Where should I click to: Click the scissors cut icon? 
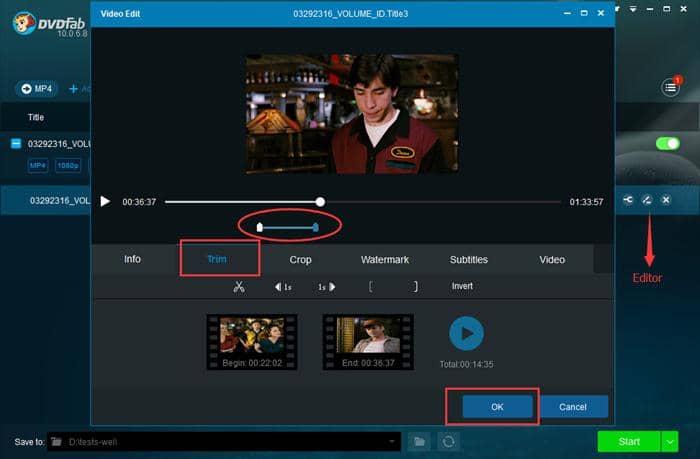239,287
